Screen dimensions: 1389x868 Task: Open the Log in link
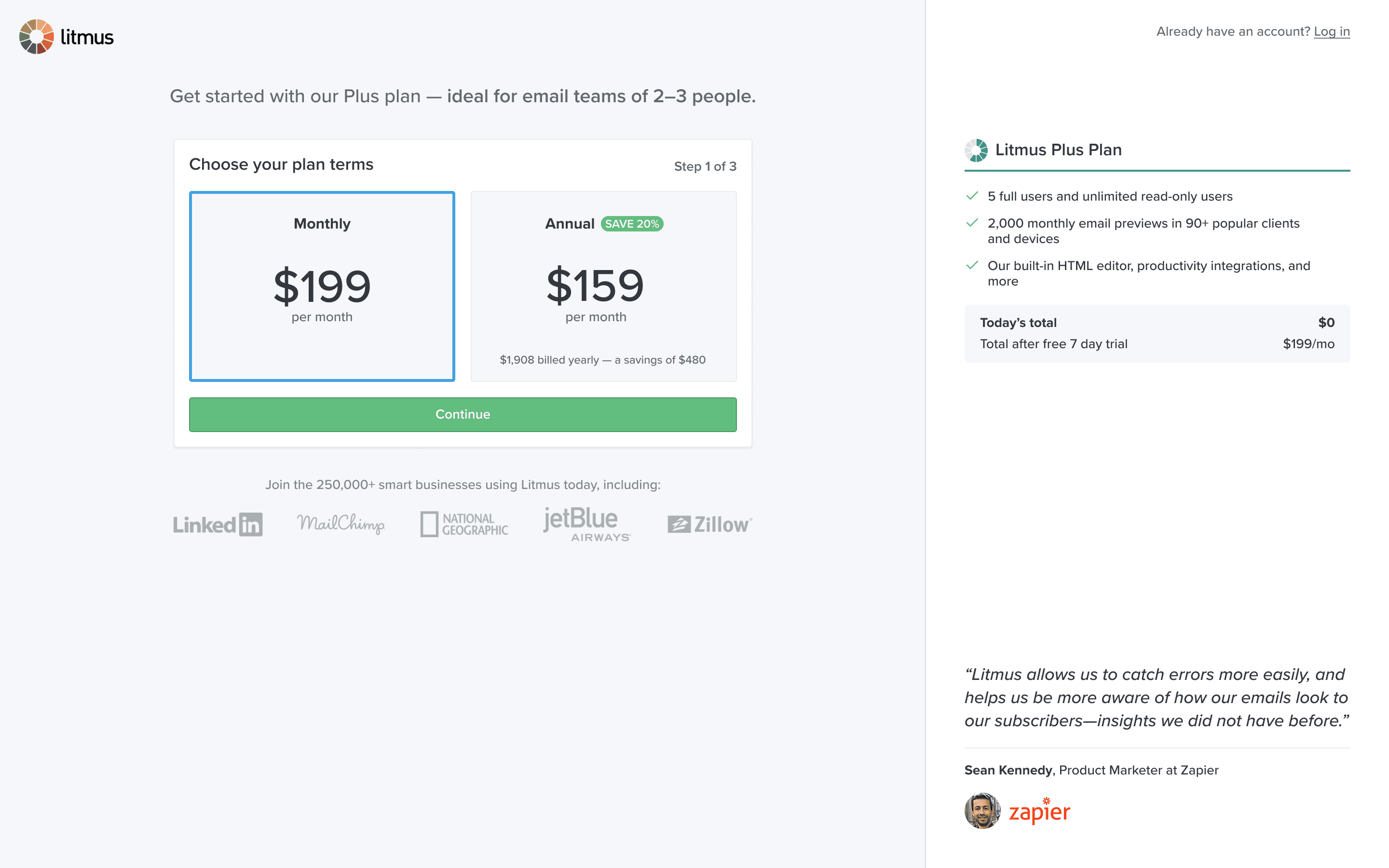tap(1332, 31)
